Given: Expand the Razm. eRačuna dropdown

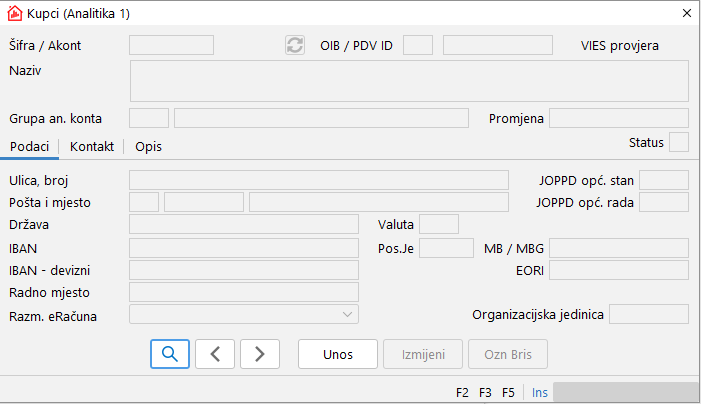Looking at the screenshot, I should [347, 315].
